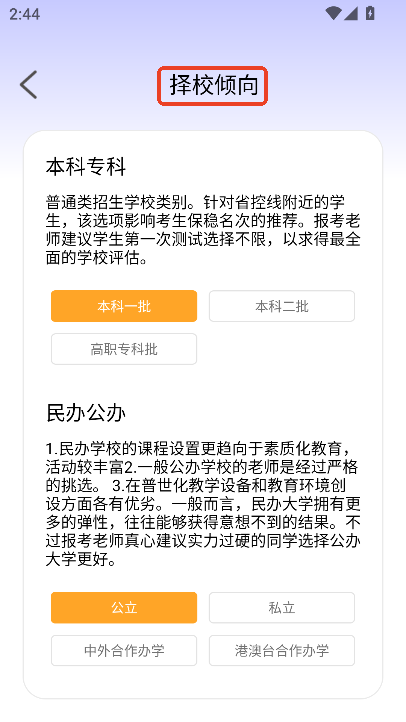The image size is (406, 722).
Task: Pick the 中外合作办学 option
Action: coord(124,651)
